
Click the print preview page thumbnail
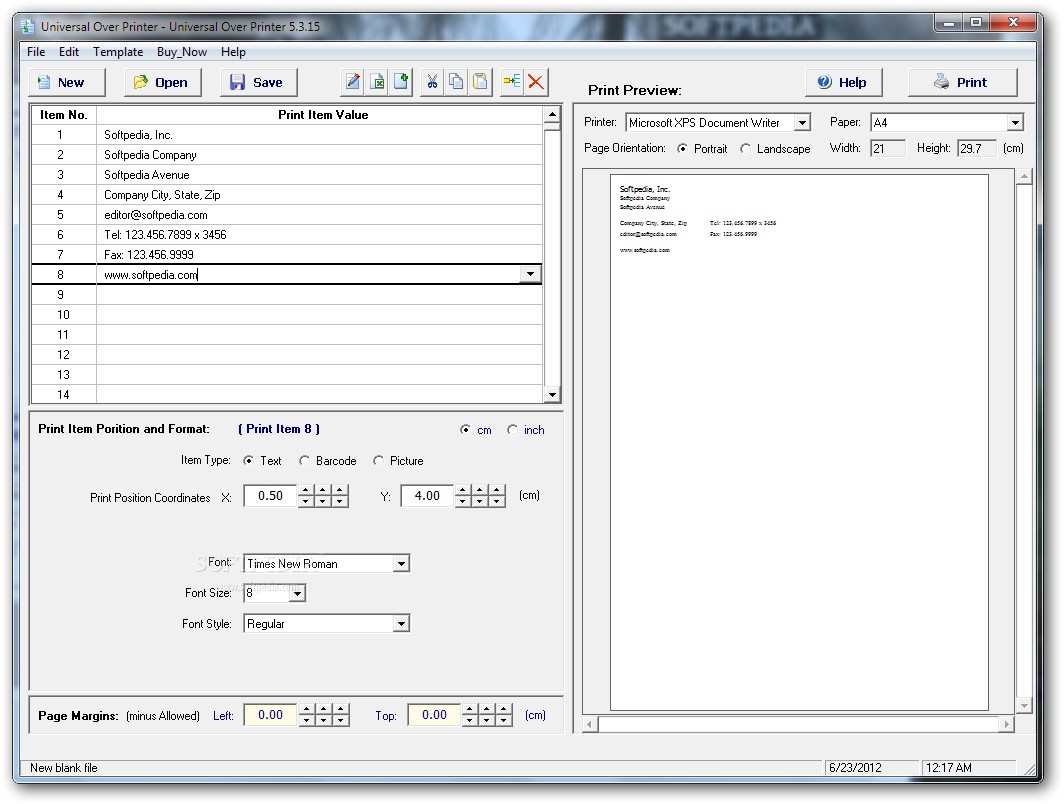coord(799,442)
